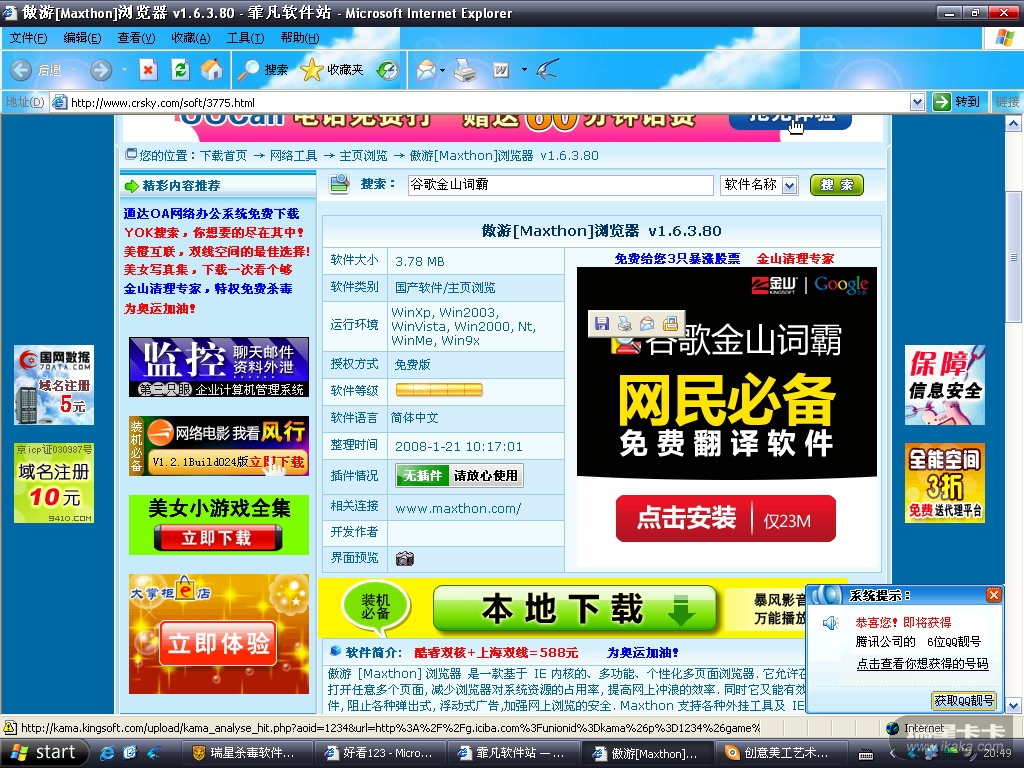Click the Mail envelope toolbar icon
Screen dimensions: 1024x768
tap(425, 70)
